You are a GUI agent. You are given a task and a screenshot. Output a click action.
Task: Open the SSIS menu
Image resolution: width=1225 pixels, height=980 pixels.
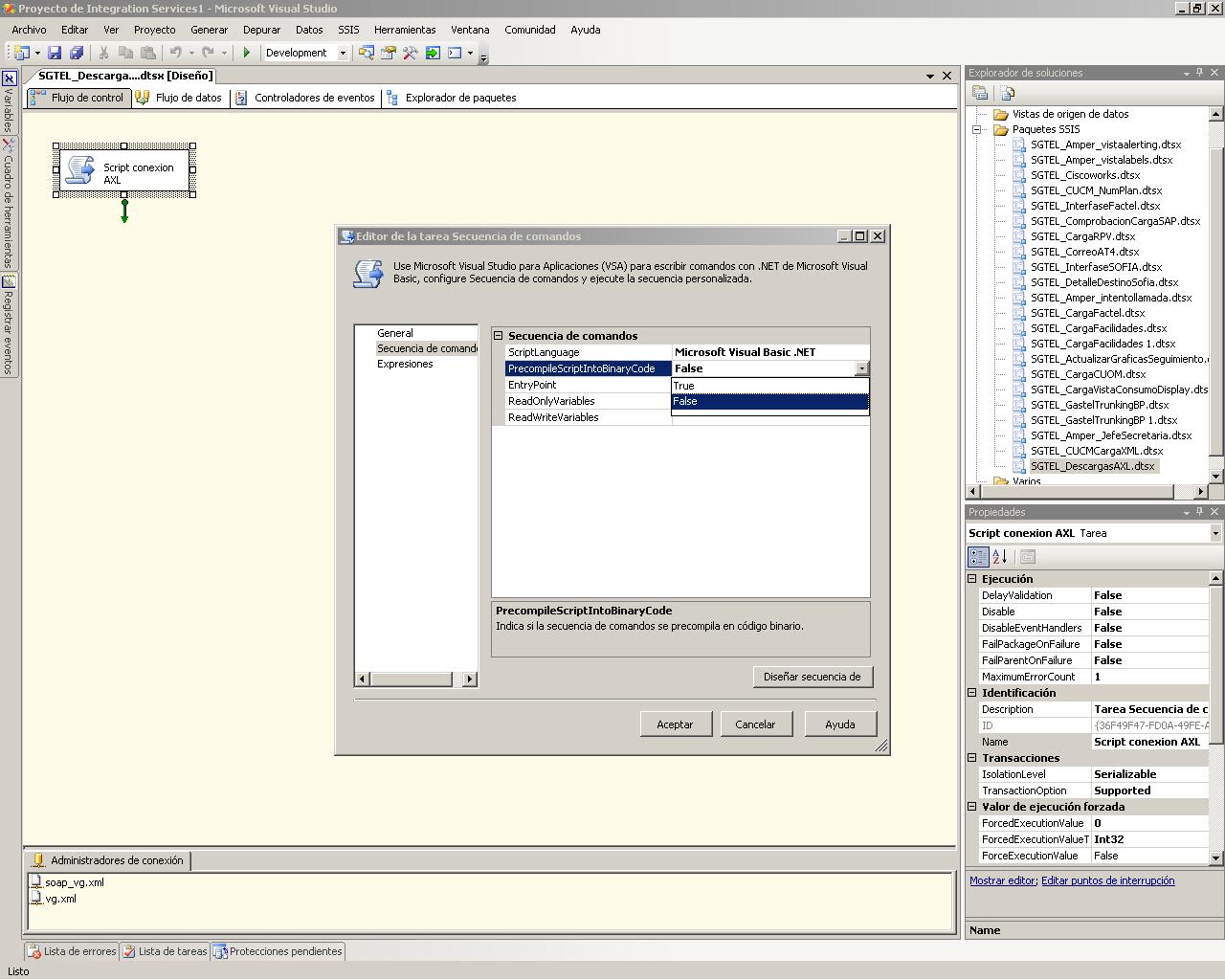347,30
